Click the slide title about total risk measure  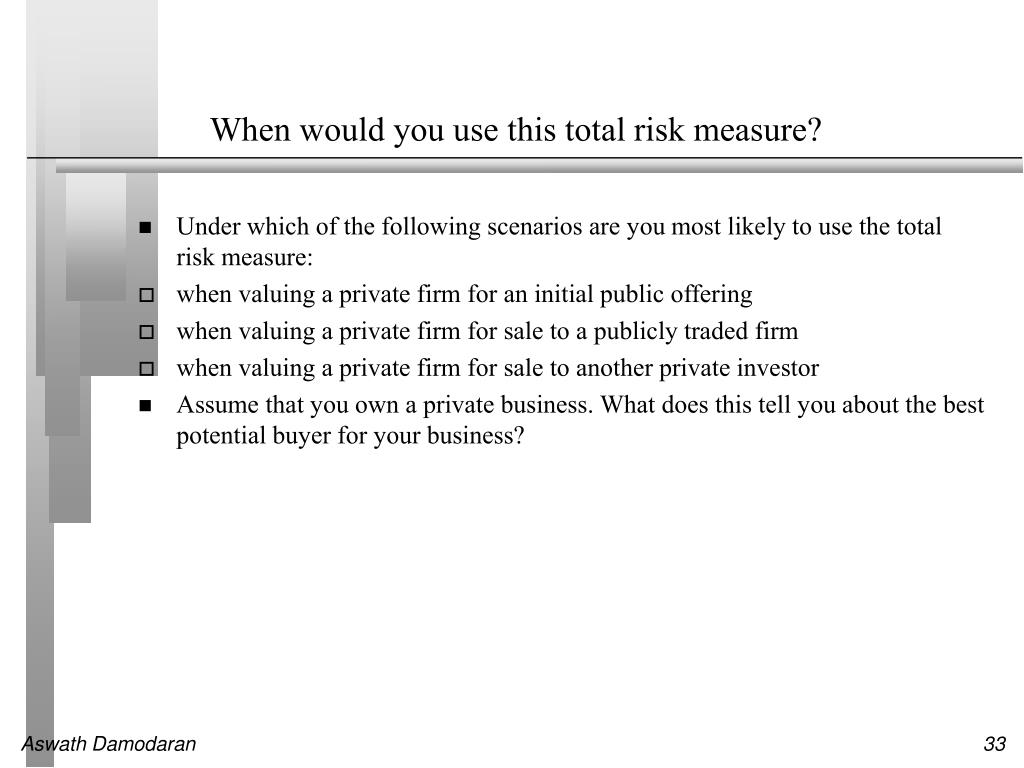click(x=515, y=130)
